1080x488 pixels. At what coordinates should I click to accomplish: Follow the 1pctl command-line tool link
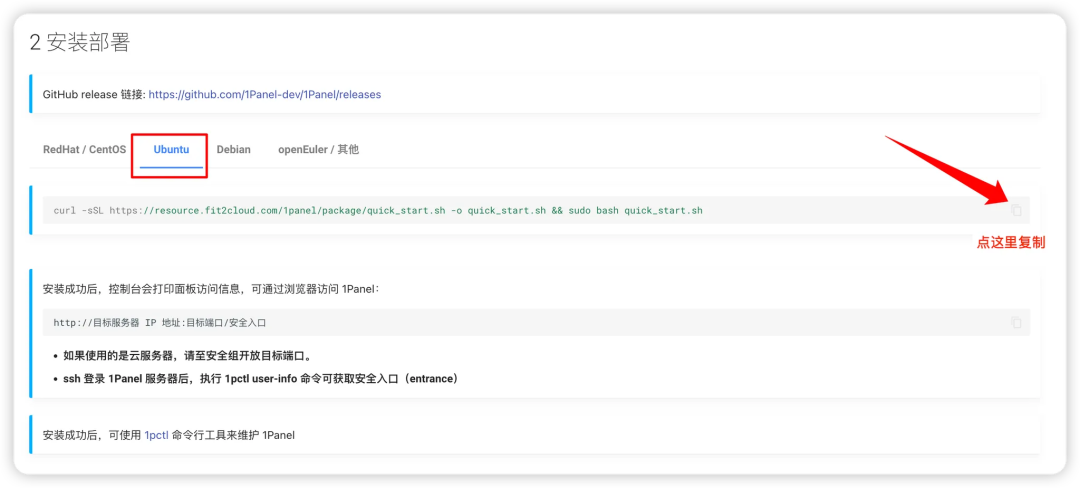pos(156,435)
